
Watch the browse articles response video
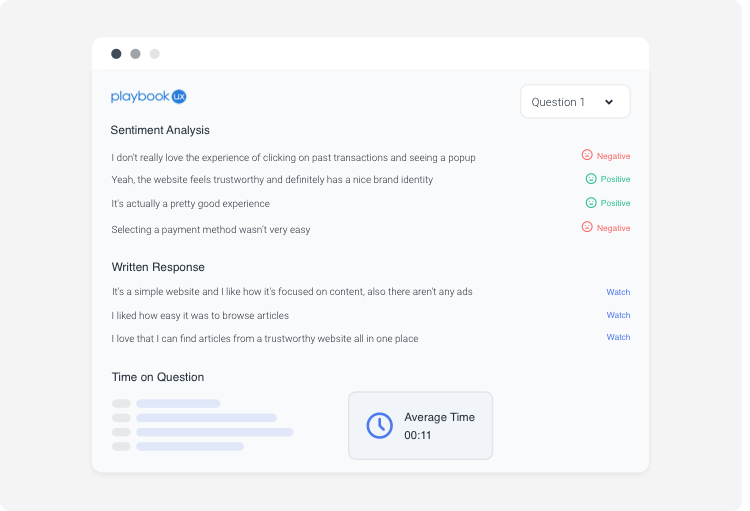[x=618, y=315]
